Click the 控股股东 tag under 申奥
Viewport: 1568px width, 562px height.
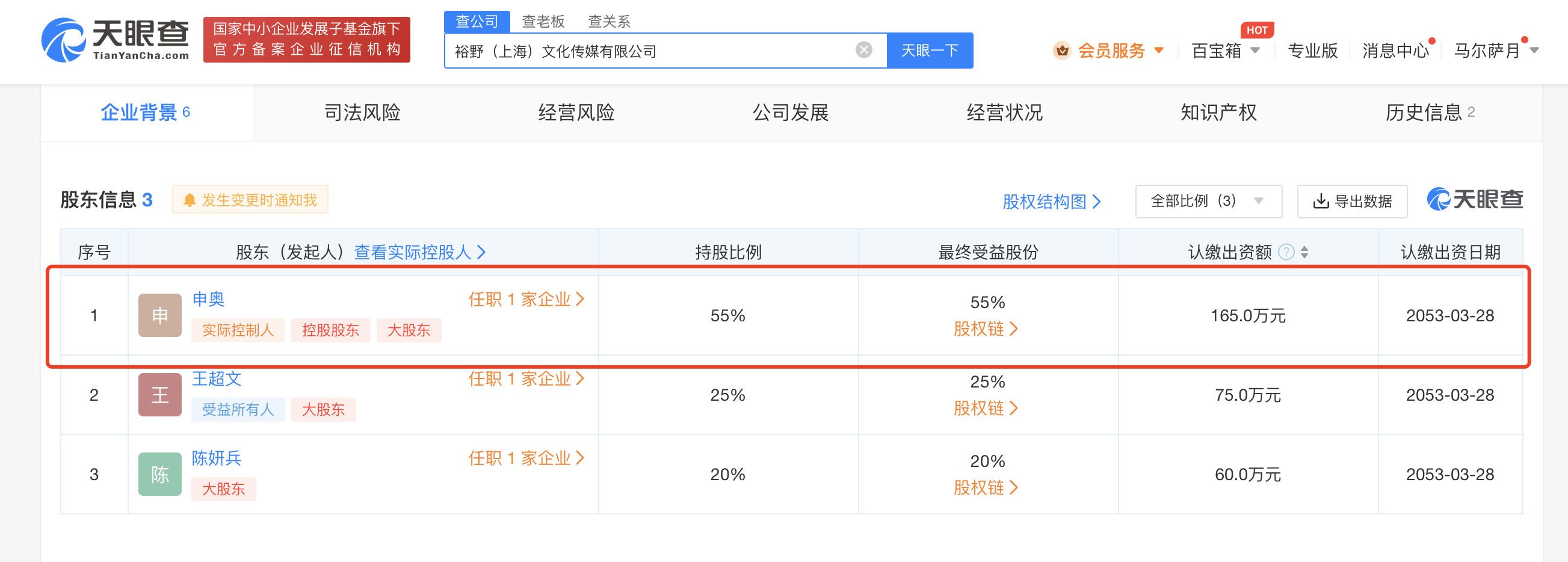pos(330,330)
